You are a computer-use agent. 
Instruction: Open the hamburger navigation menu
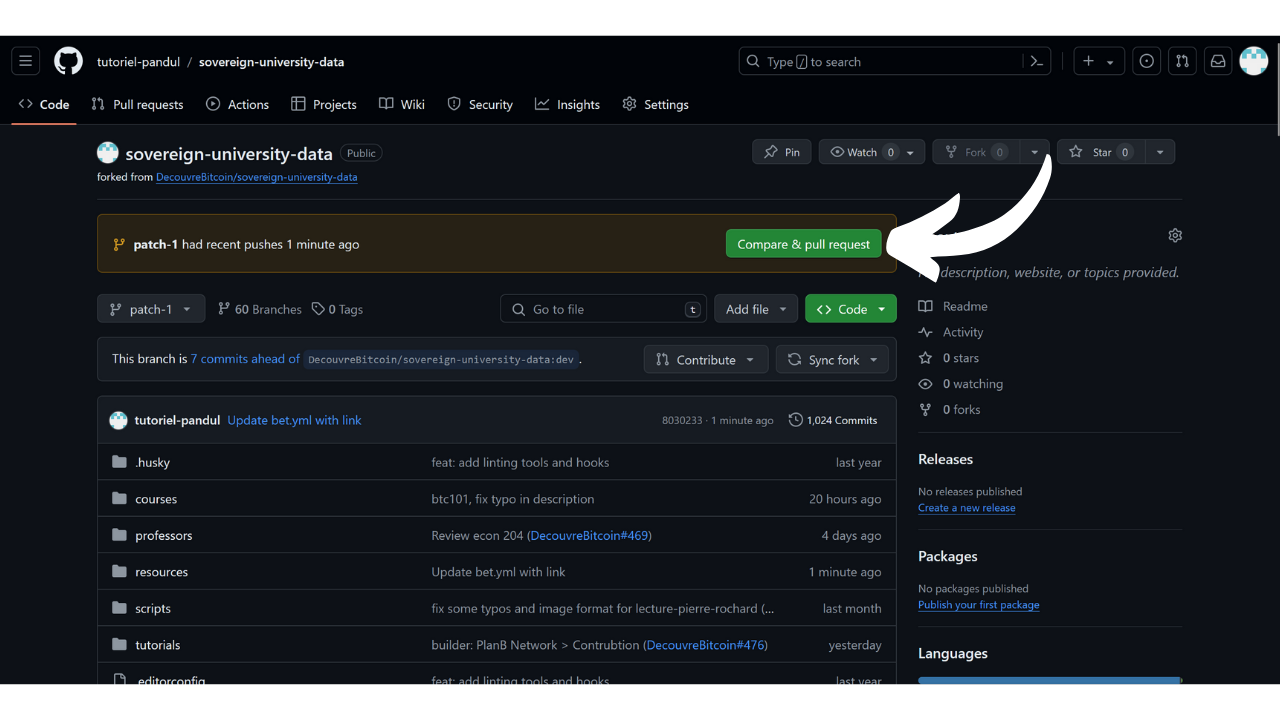point(26,61)
